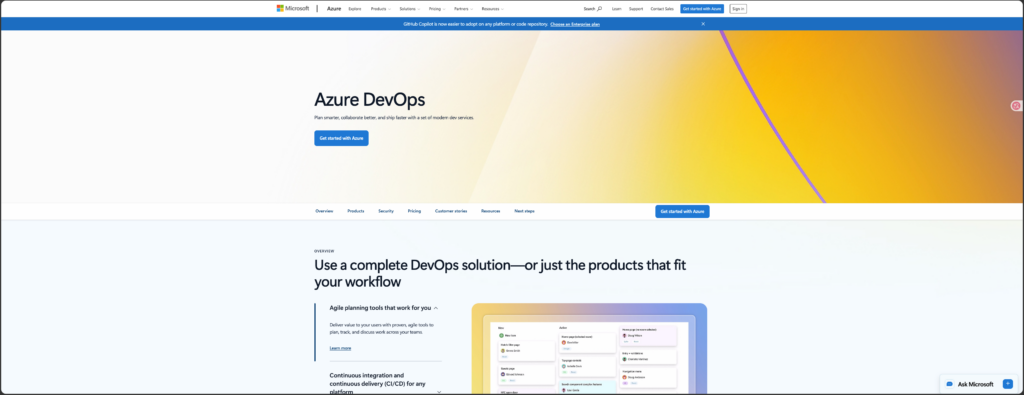The width and height of the screenshot is (1024, 395).
Task: Click the blue plus icon beside Ask Microsoft
Action: (x=1008, y=384)
